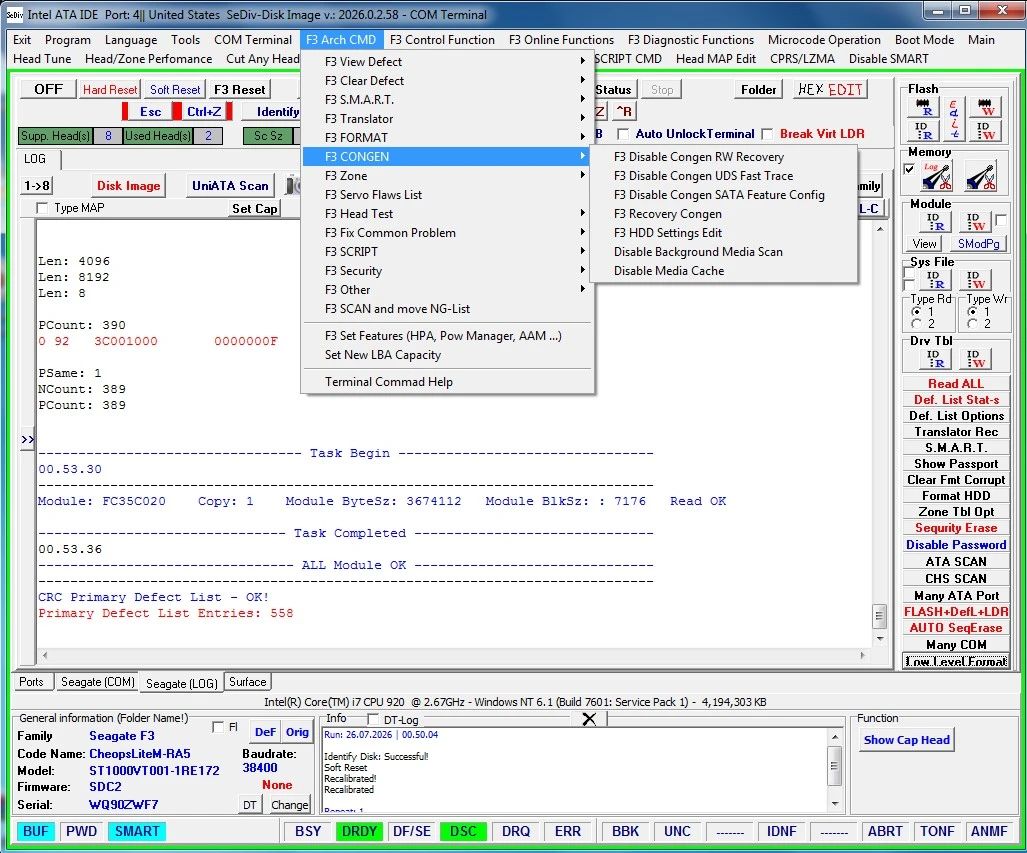Select Type Rd option 1

click(x=916, y=312)
